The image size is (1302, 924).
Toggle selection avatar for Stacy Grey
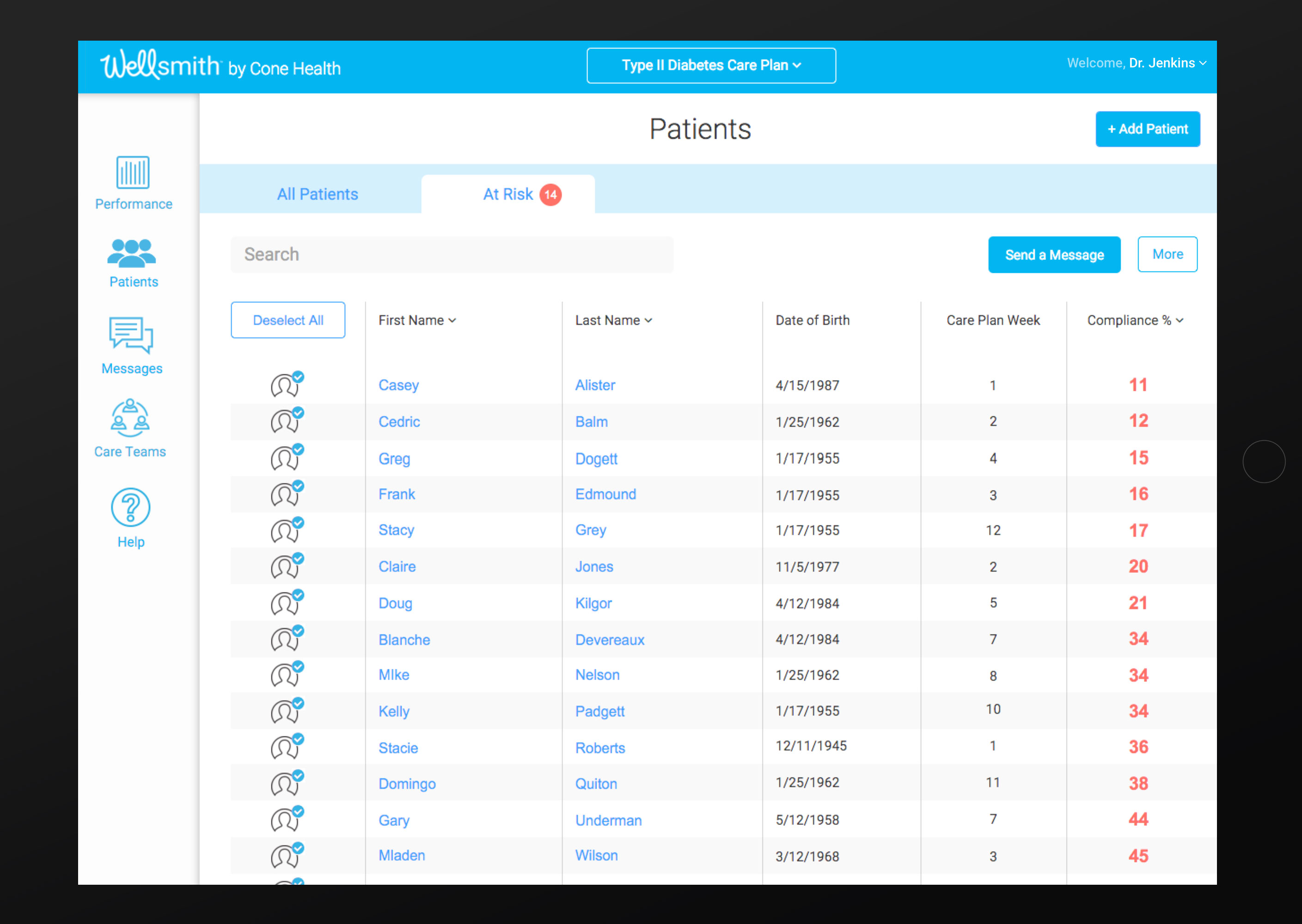click(287, 530)
